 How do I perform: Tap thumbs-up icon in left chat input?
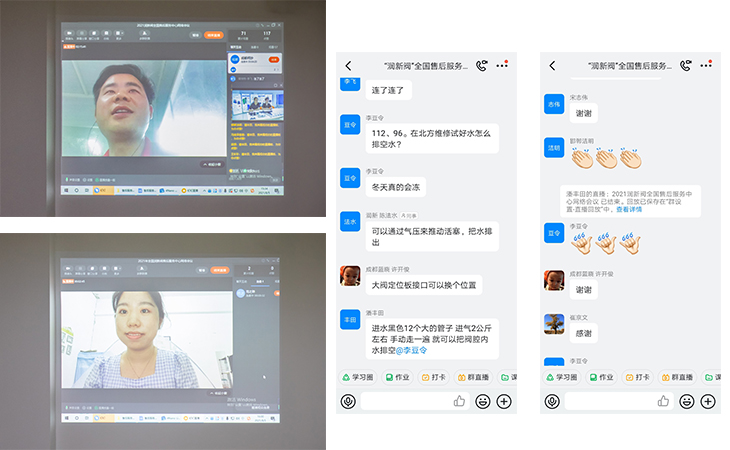point(459,401)
